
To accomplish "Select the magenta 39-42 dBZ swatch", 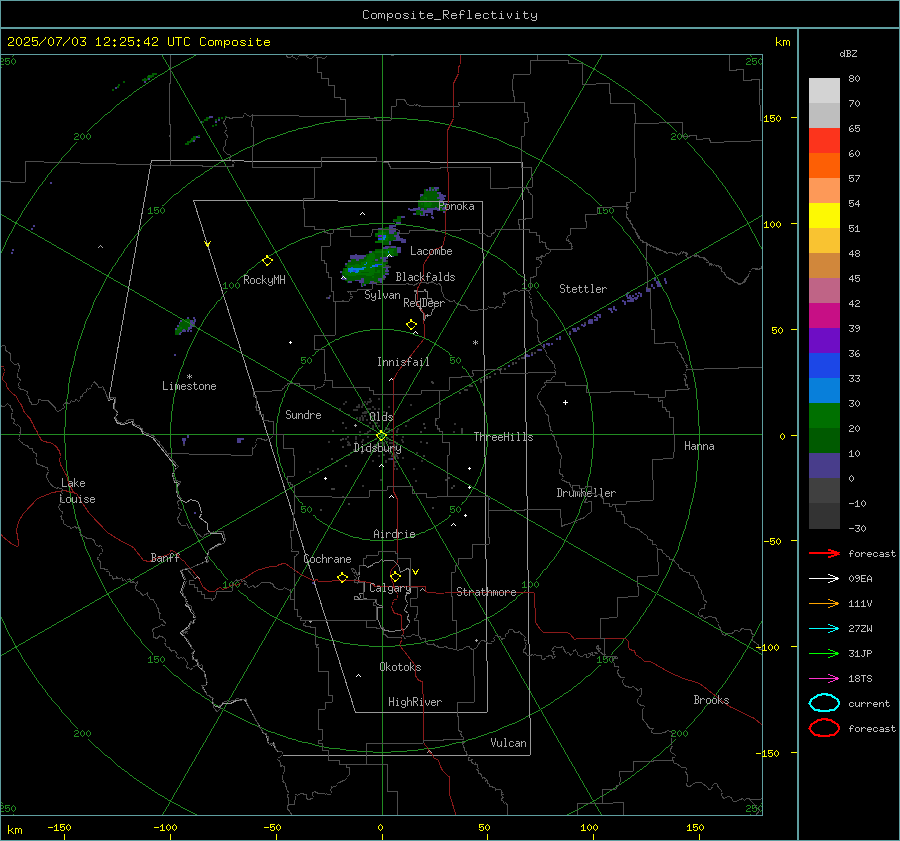I will pyautogui.click(x=824, y=316).
